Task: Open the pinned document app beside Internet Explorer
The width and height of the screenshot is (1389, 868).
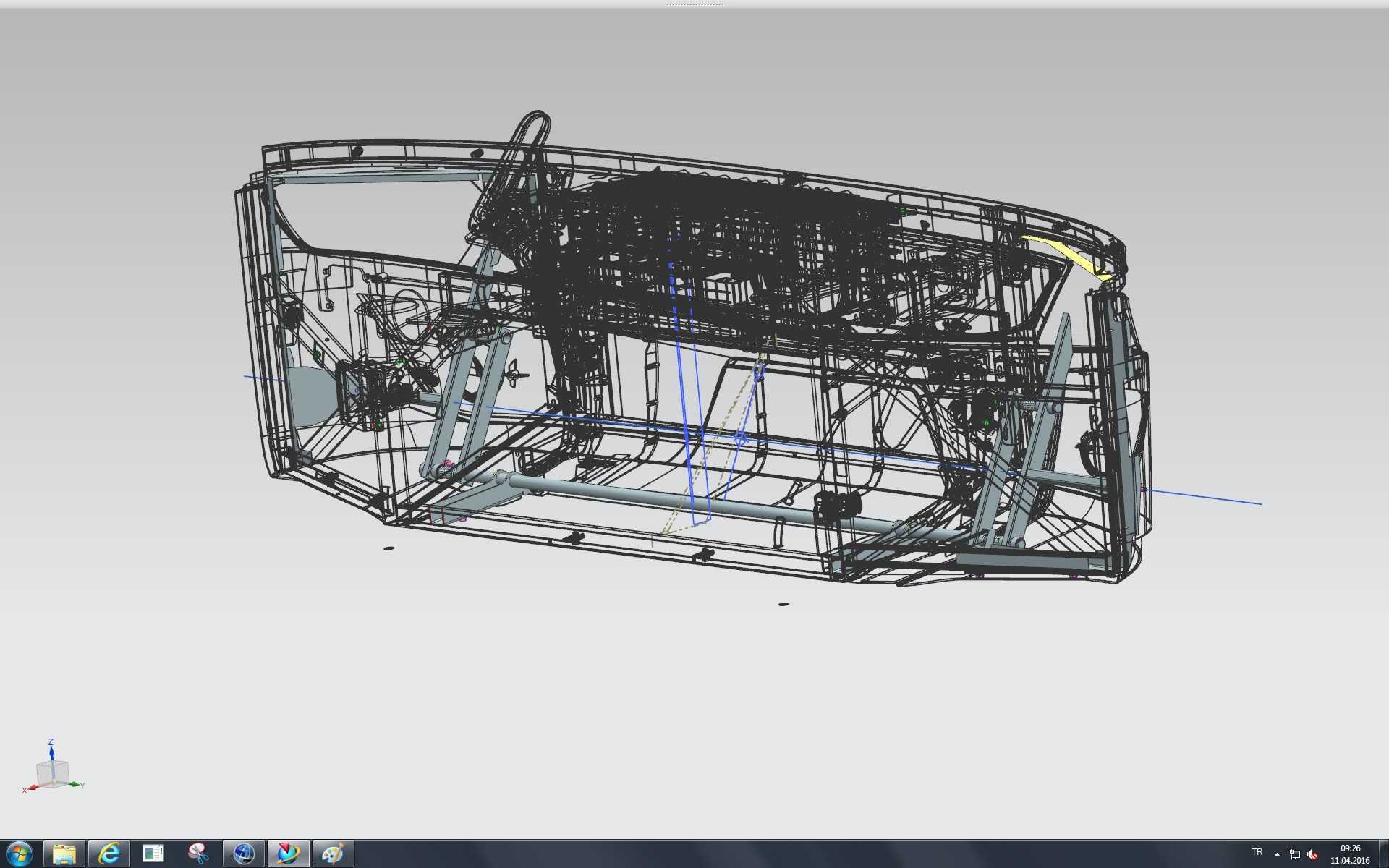Action: (153, 854)
